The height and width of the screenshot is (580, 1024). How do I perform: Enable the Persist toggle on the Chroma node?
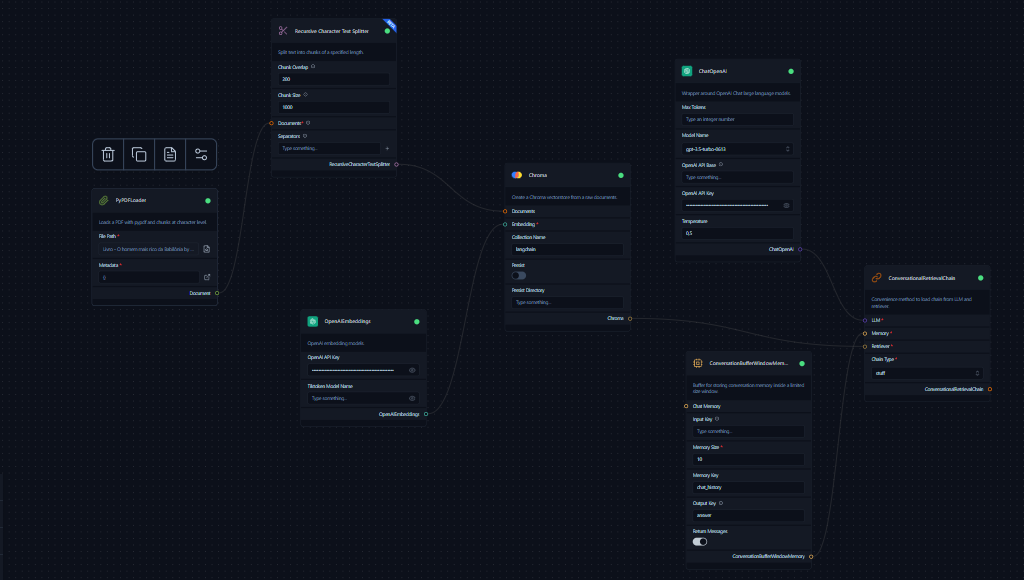tap(517, 275)
